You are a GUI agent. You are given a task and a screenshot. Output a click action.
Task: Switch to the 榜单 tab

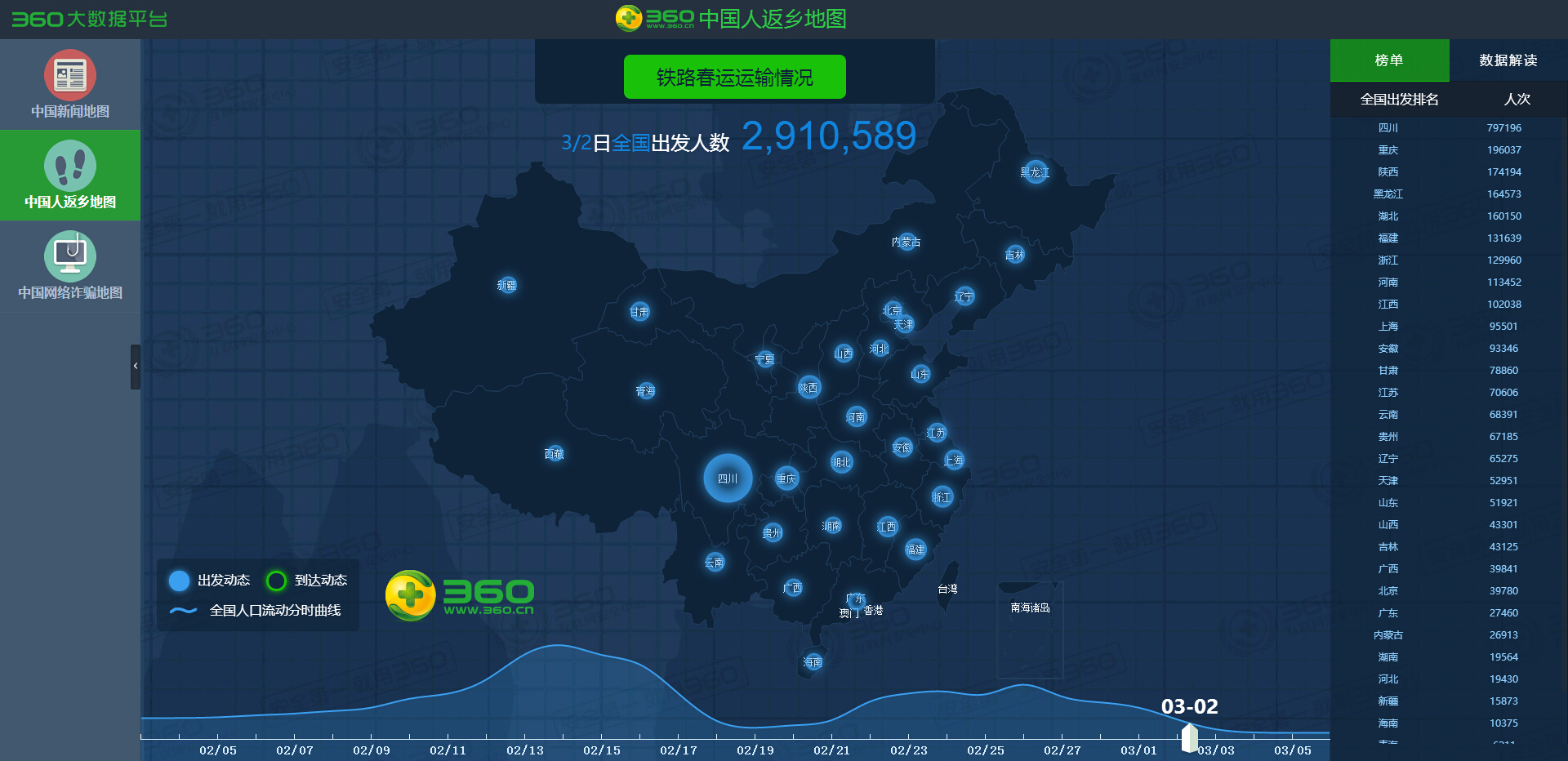[1390, 60]
